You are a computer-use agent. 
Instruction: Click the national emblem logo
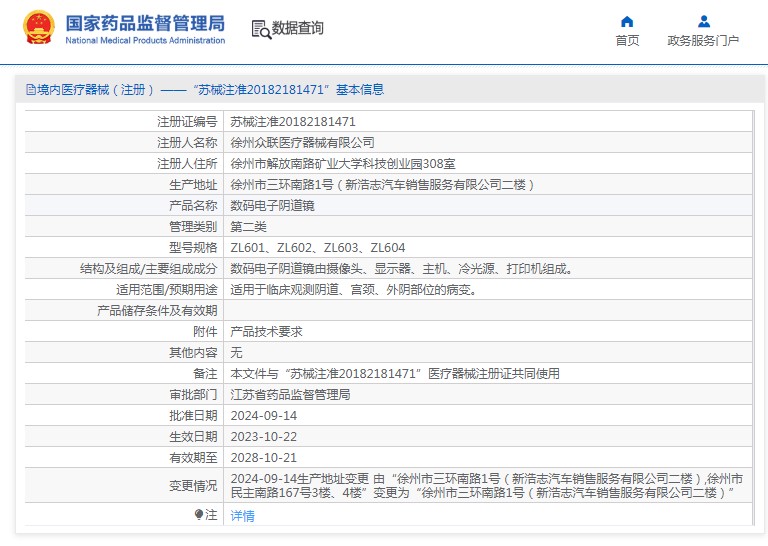[x=39, y=27]
